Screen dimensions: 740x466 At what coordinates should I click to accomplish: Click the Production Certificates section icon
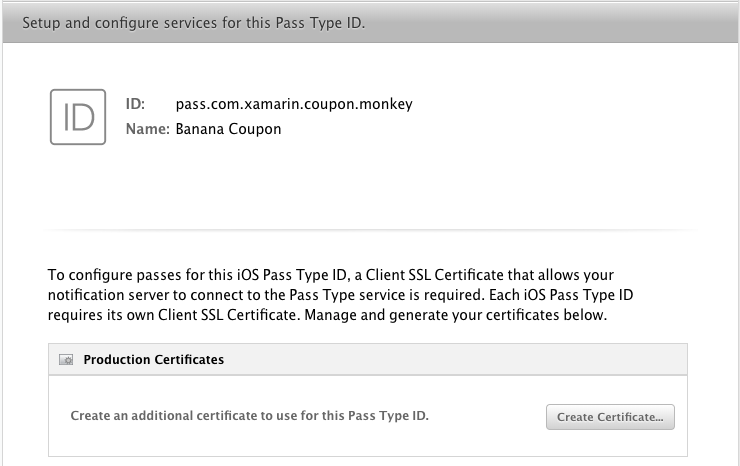pyautogui.click(x=66, y=360)
